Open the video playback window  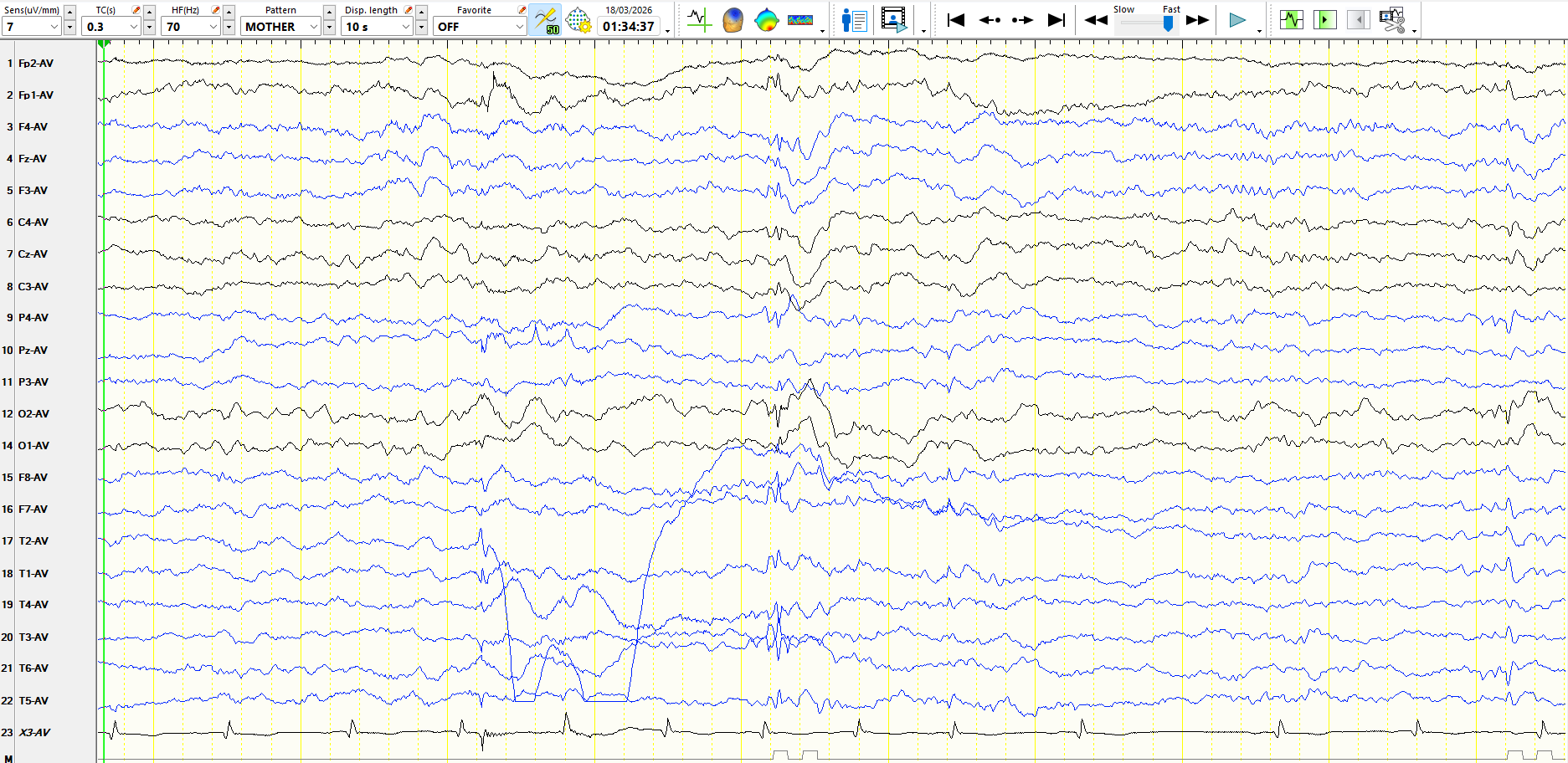pyautogui.click(x=894, y=20)
